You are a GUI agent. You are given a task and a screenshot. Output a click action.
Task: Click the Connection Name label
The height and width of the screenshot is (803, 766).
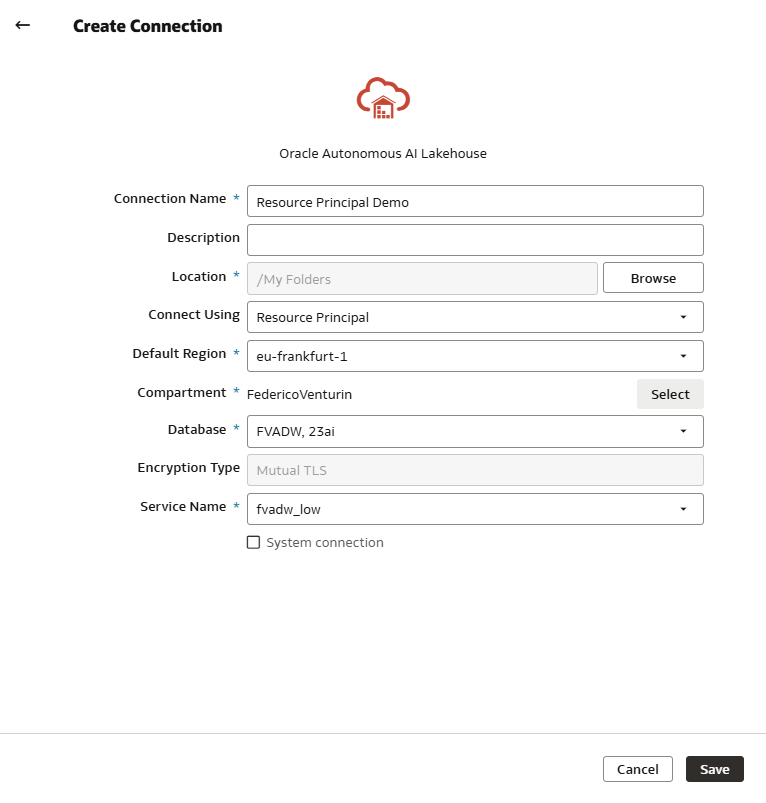point(170,199)
